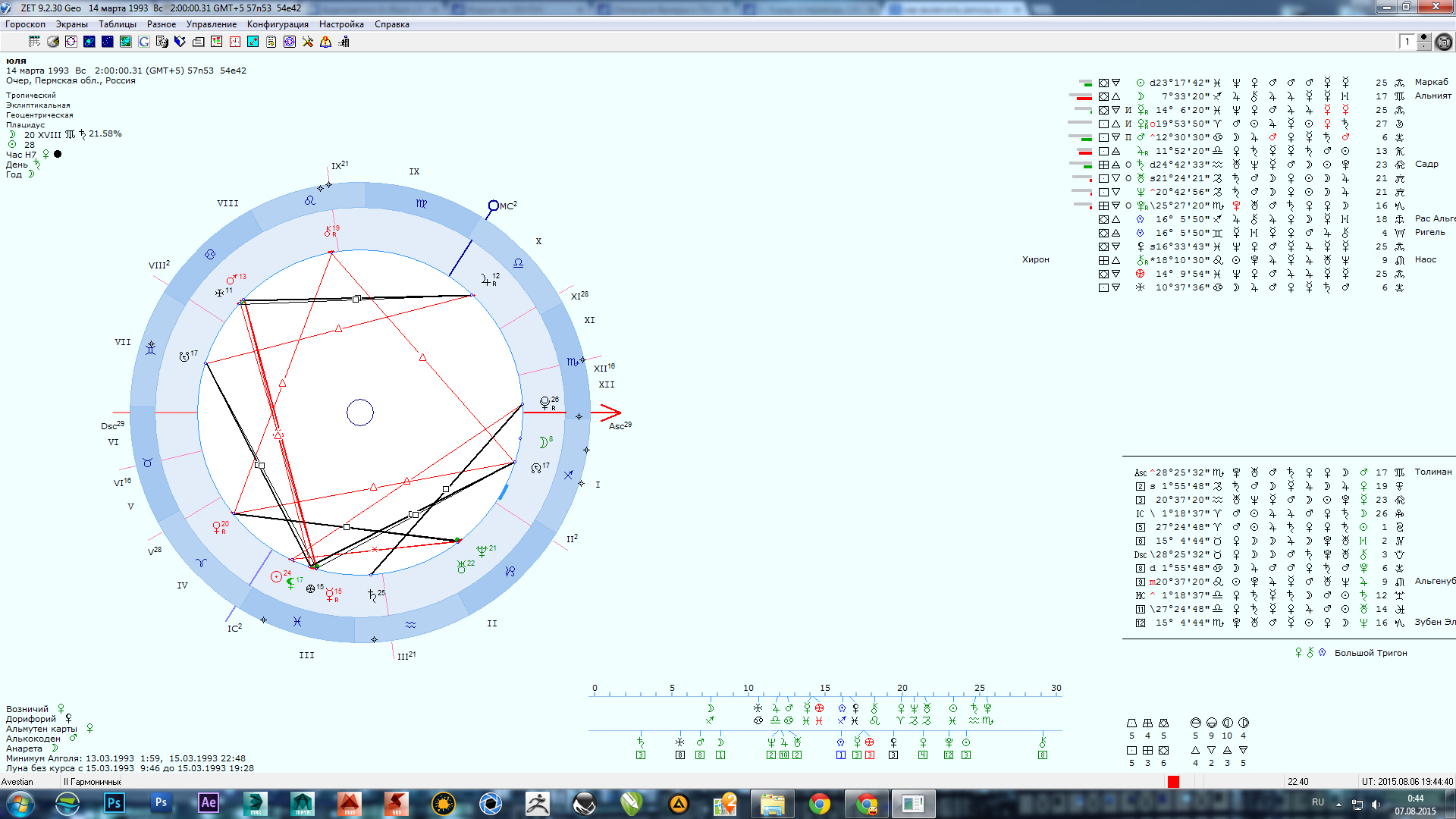Screen dimensions: 1456x819
Task: Click the Большой Тригон configuration label
Action: click(1370, 653)
